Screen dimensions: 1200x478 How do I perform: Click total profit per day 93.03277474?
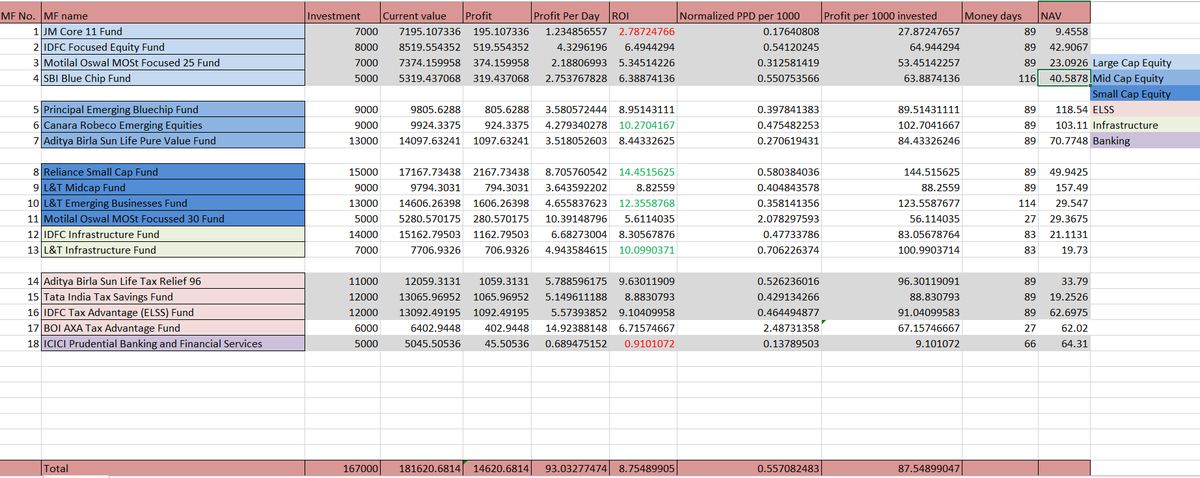[569, 468]
